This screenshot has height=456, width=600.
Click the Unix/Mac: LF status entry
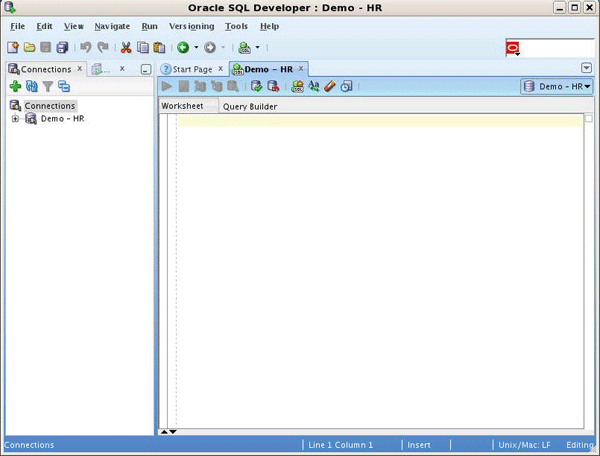coord(524,445)
